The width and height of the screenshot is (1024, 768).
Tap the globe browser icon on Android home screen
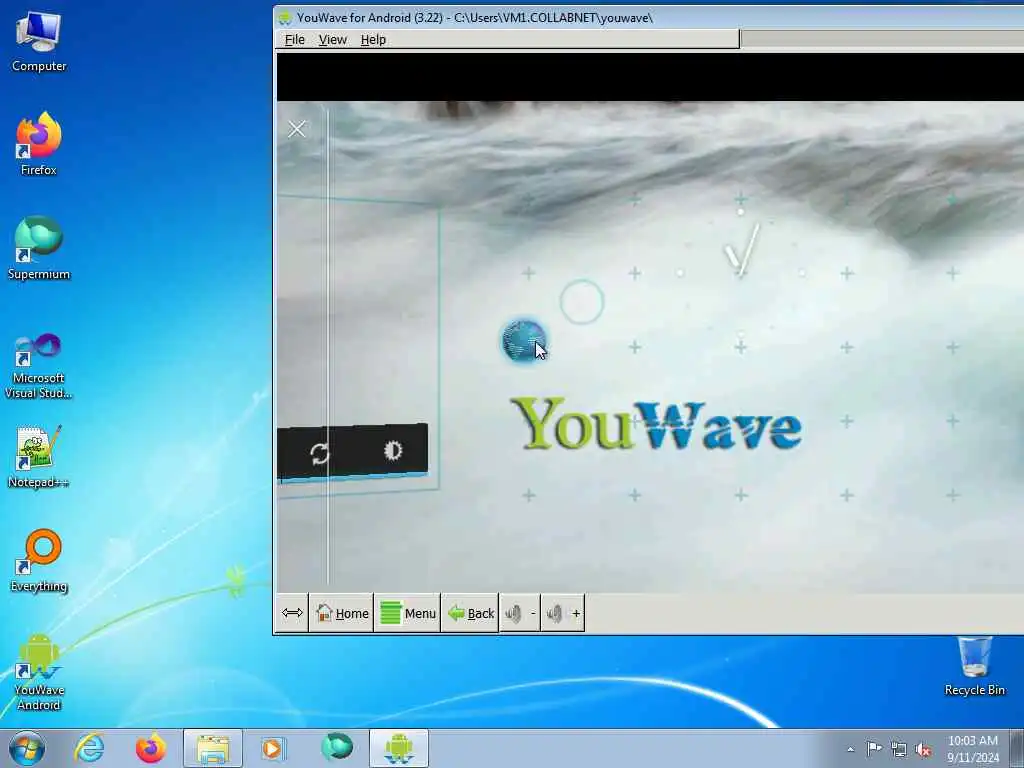point(524,340)
